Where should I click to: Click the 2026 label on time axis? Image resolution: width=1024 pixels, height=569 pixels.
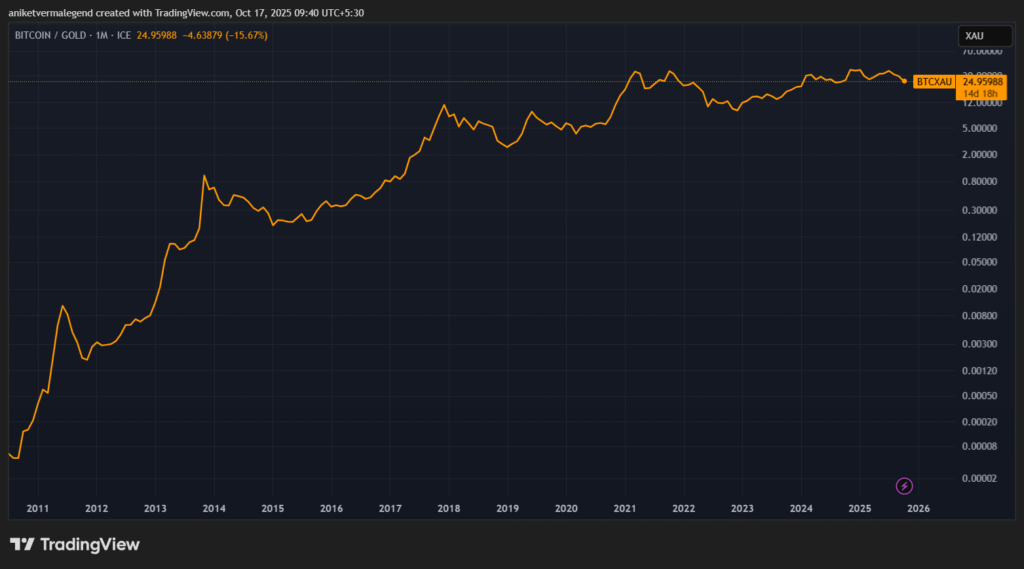[x=918, y=509]
